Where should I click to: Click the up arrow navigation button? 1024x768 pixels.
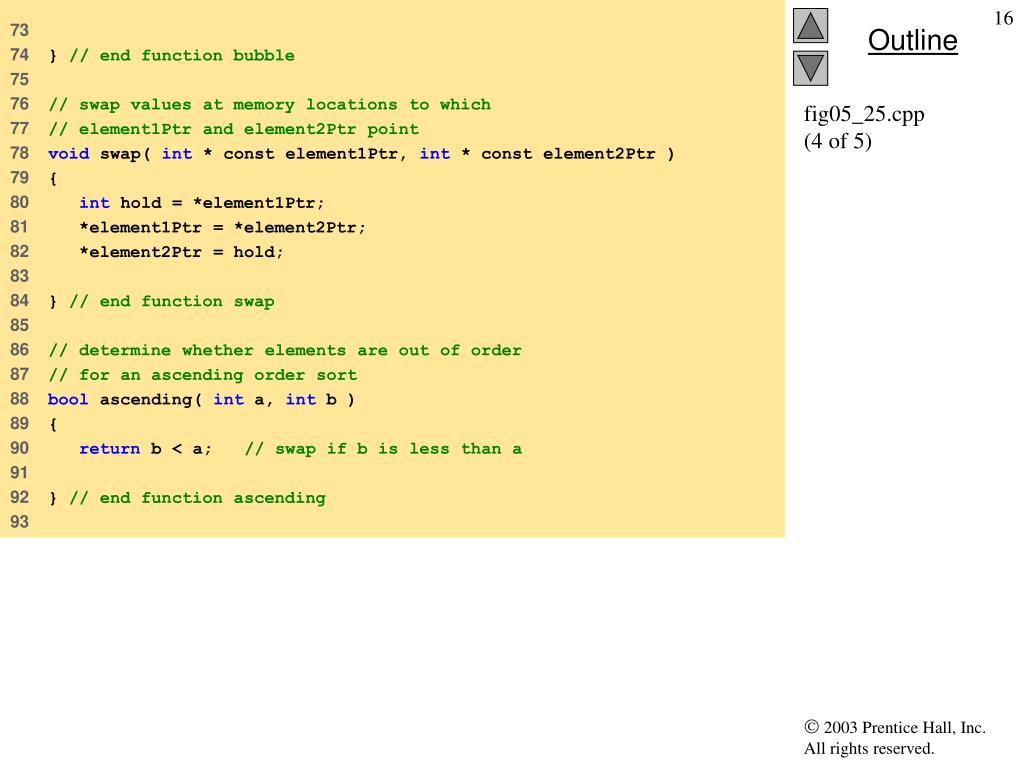810,25
